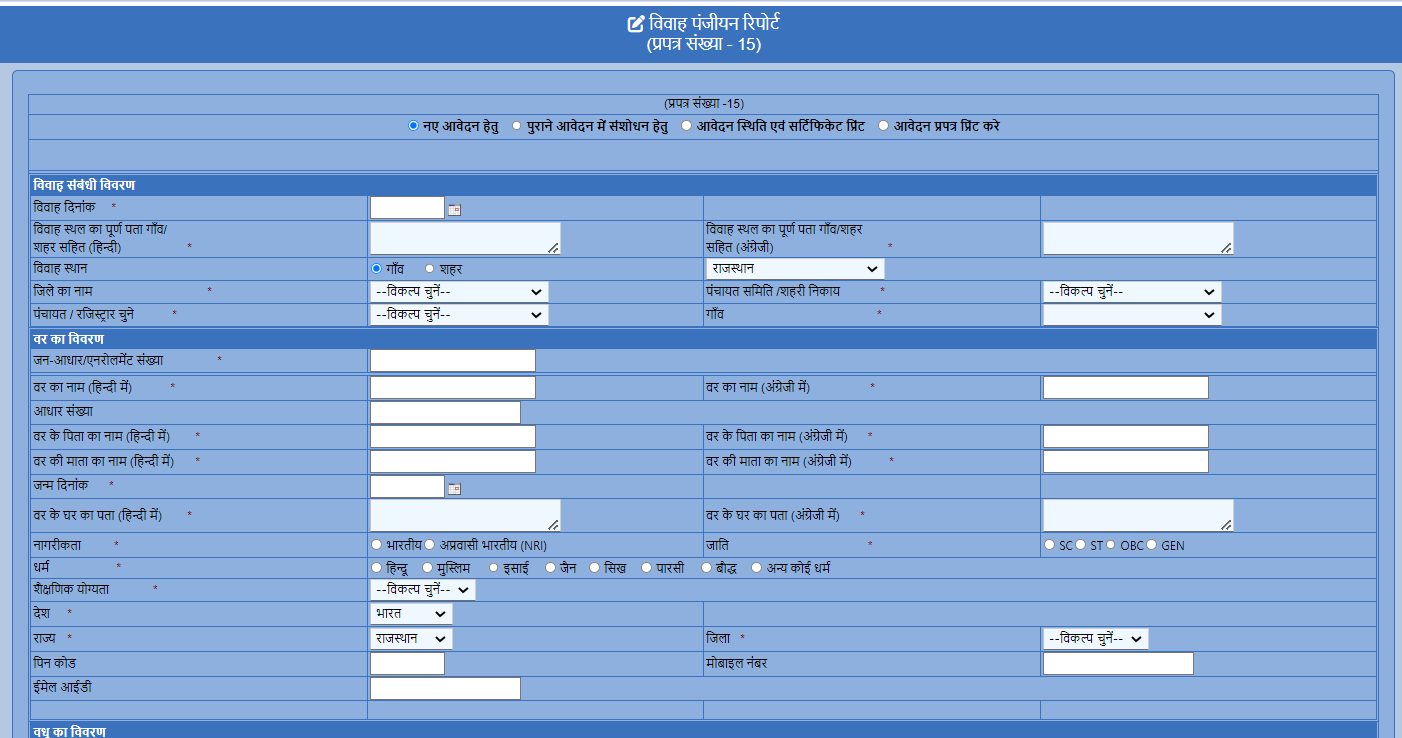Expand the गाँव dropdown list

pos(1131,315)
